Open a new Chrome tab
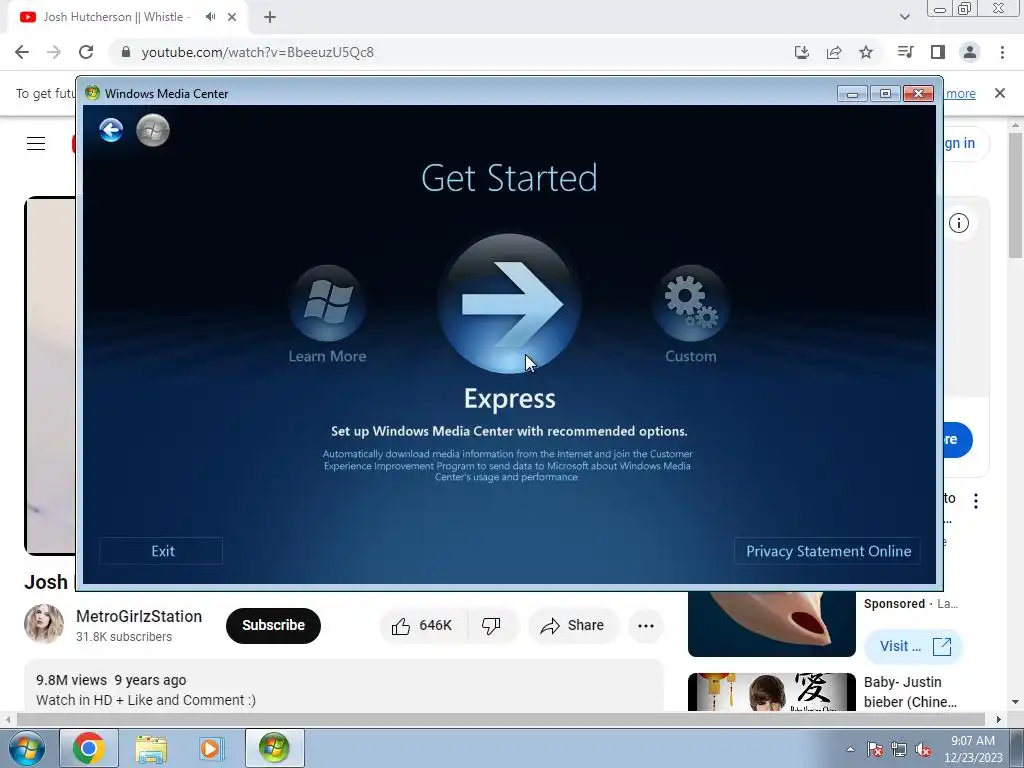This screenshot has width=1024, height=768. tap(270, 17)
